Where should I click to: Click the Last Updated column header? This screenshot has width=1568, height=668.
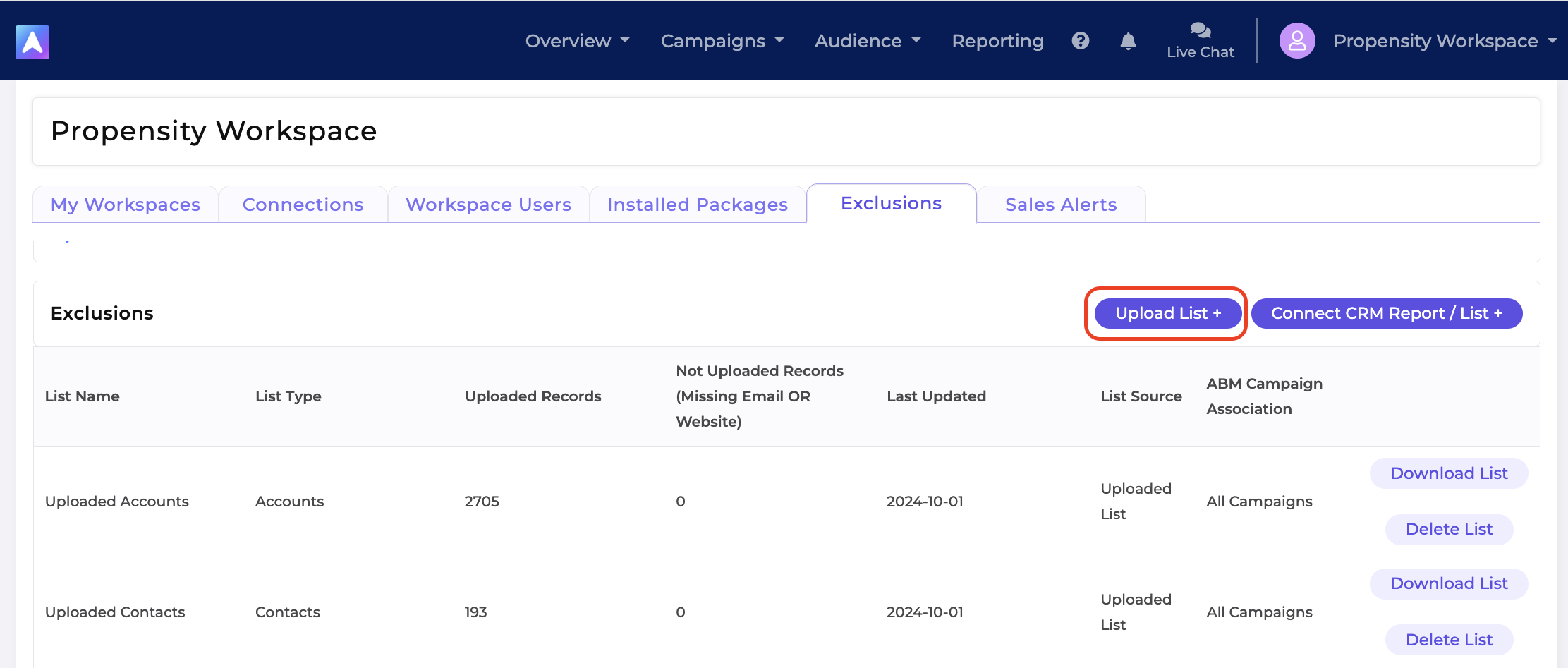tap(936, 396)
